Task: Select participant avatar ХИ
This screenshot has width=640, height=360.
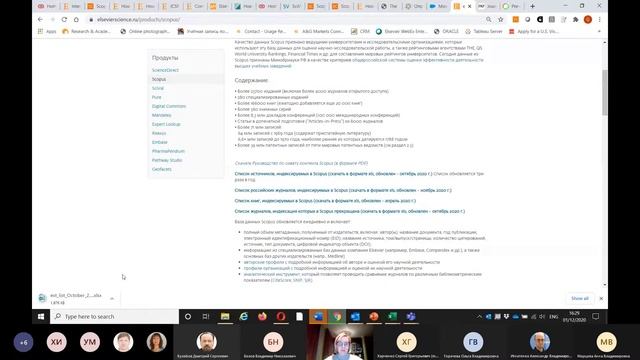Action: (56, 342)
